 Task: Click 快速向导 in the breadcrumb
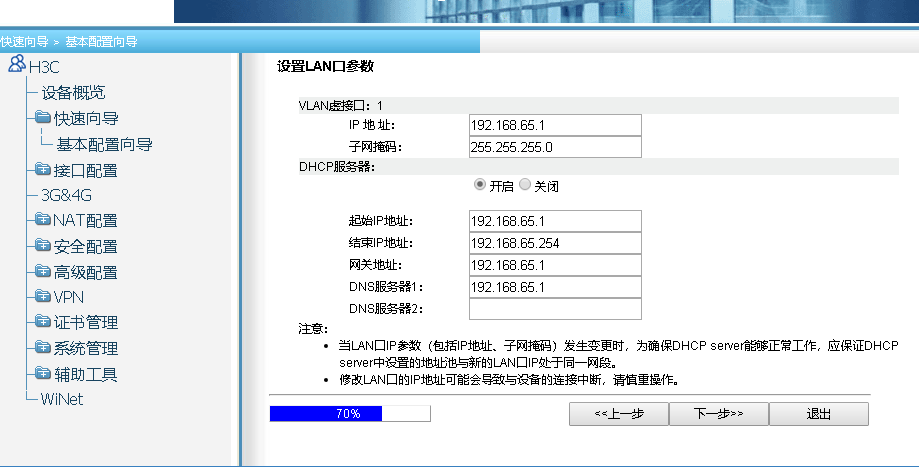[x=25, y=42]
